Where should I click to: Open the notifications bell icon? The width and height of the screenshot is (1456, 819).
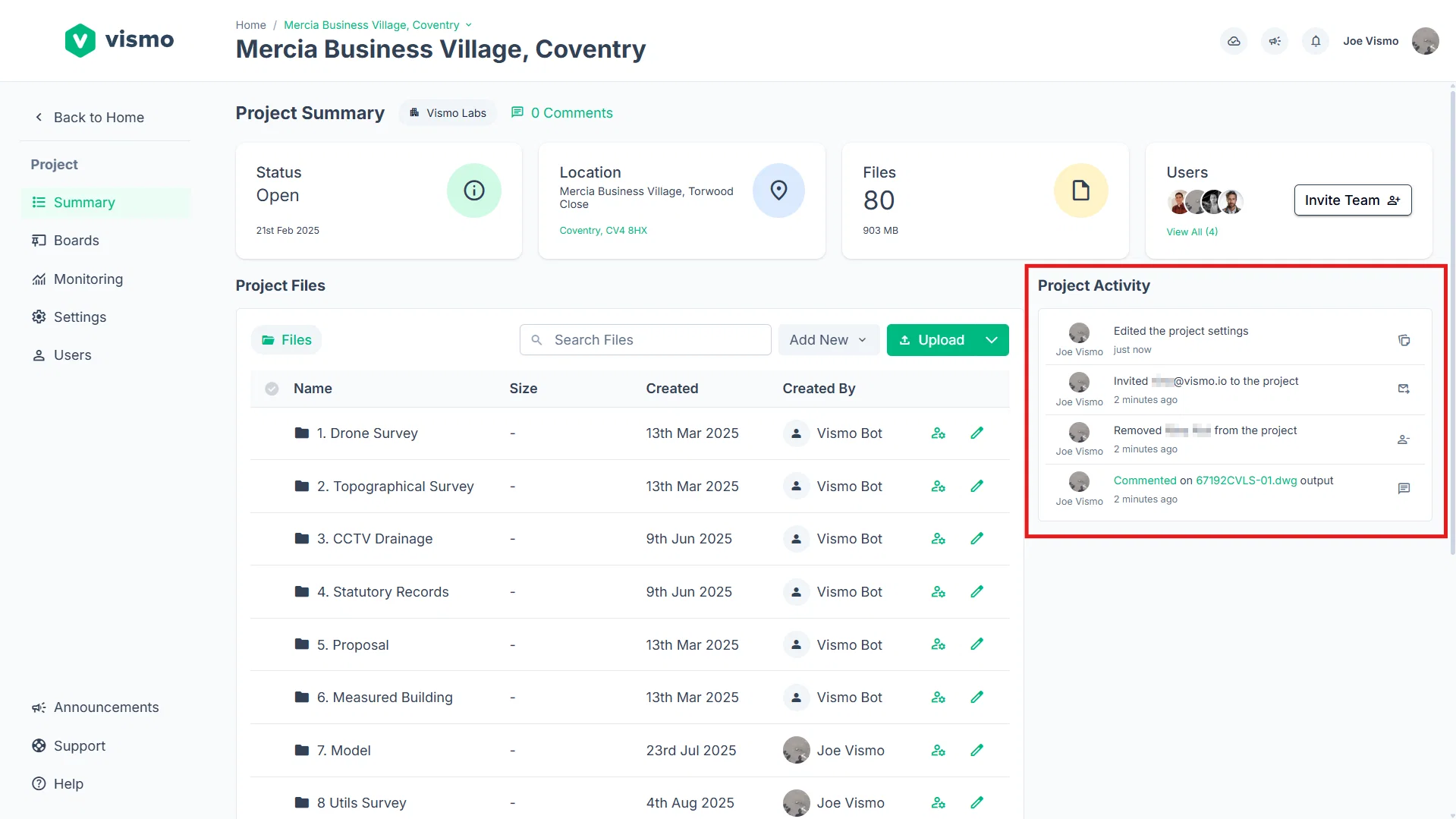(x=1316, y=41)
